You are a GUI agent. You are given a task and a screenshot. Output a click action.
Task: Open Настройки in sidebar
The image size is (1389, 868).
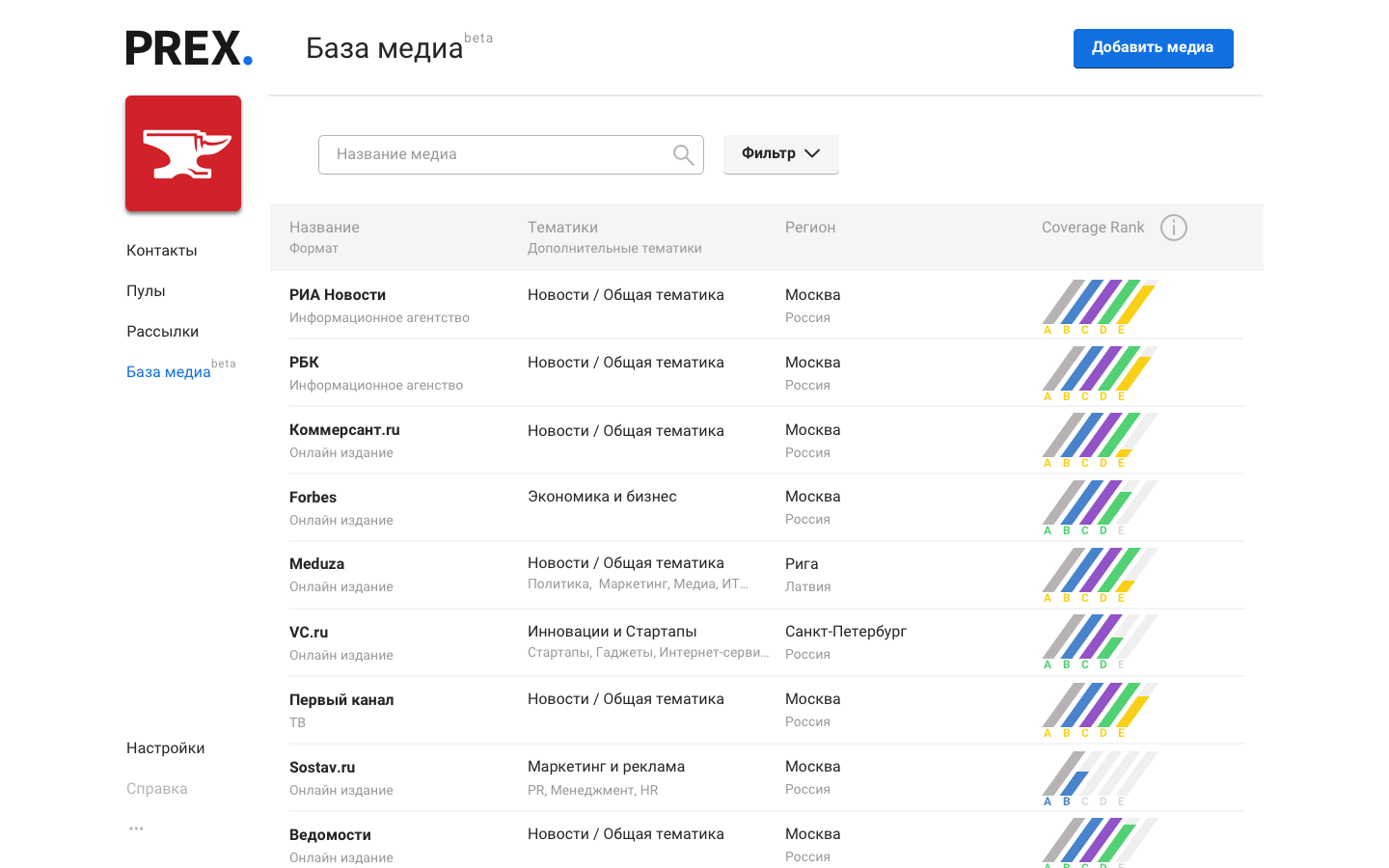click(x=166, y=748)
